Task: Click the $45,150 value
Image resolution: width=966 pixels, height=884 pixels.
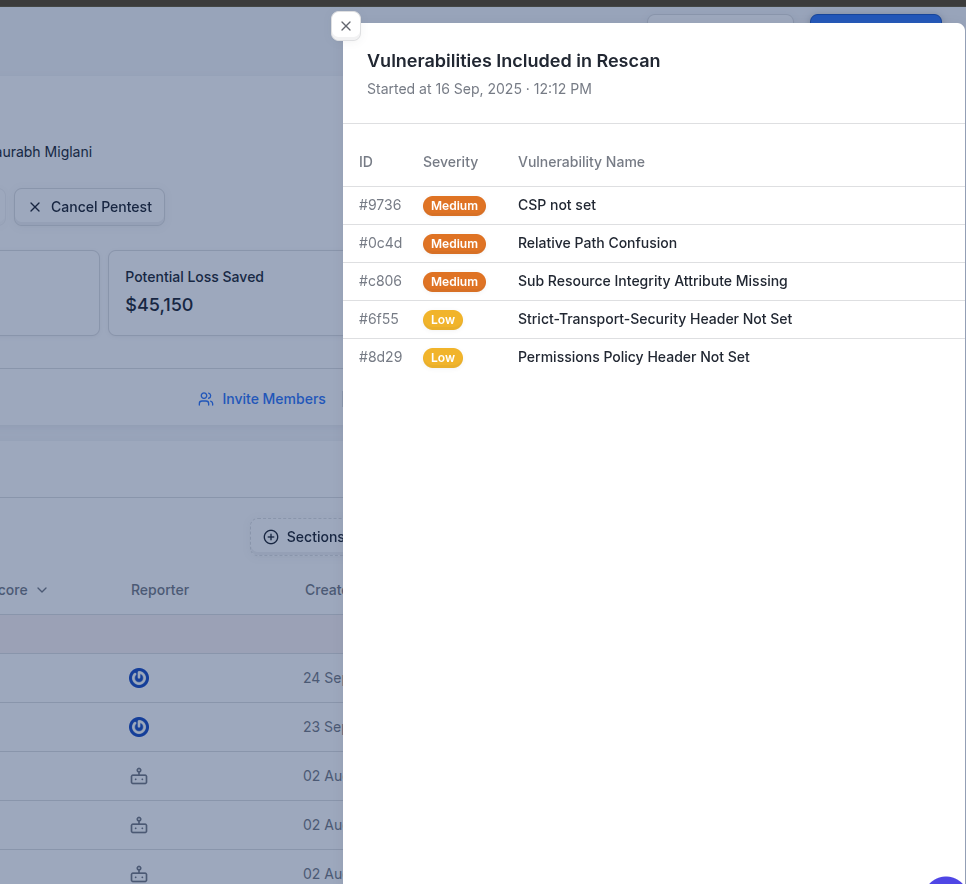Action: pyautogui.click(x=159, y=305)
